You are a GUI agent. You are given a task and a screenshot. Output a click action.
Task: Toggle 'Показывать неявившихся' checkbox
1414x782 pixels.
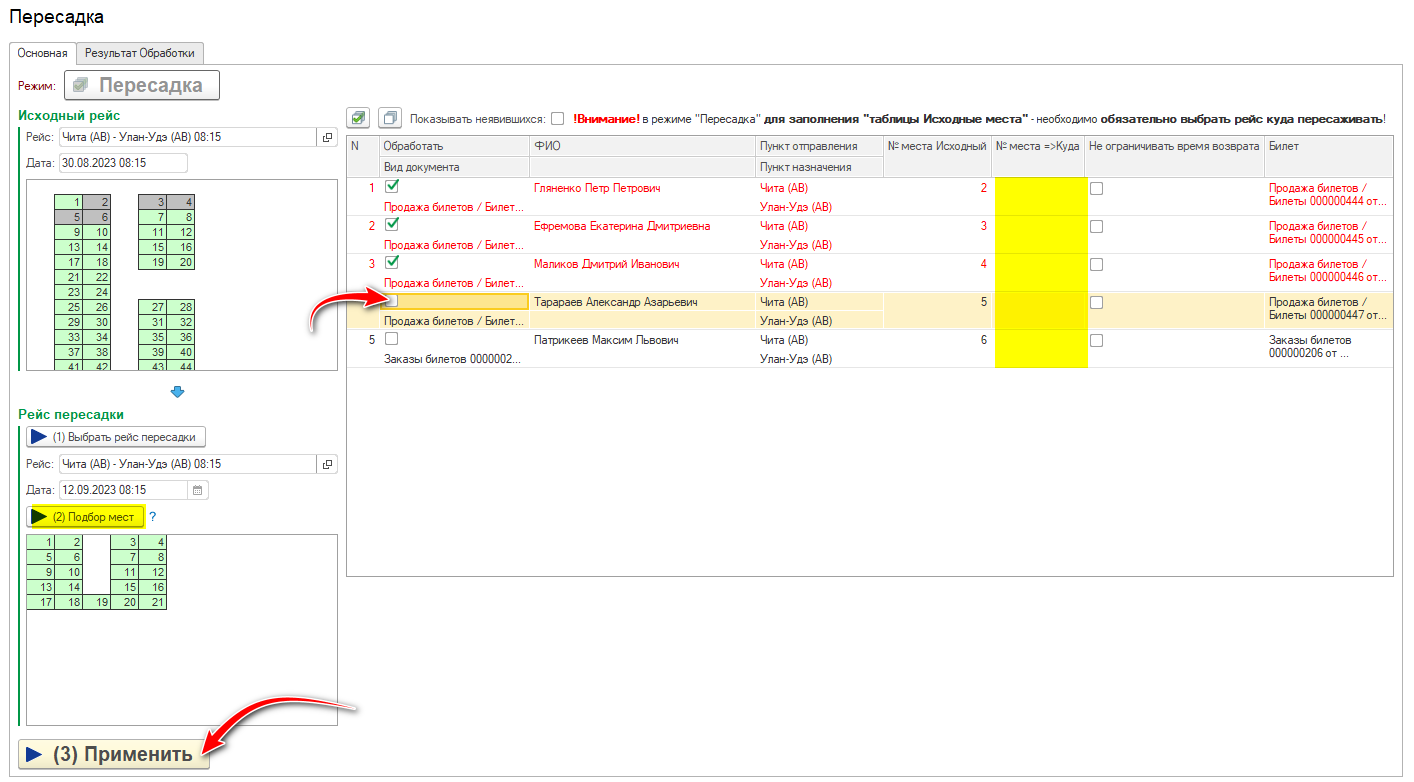557,118
